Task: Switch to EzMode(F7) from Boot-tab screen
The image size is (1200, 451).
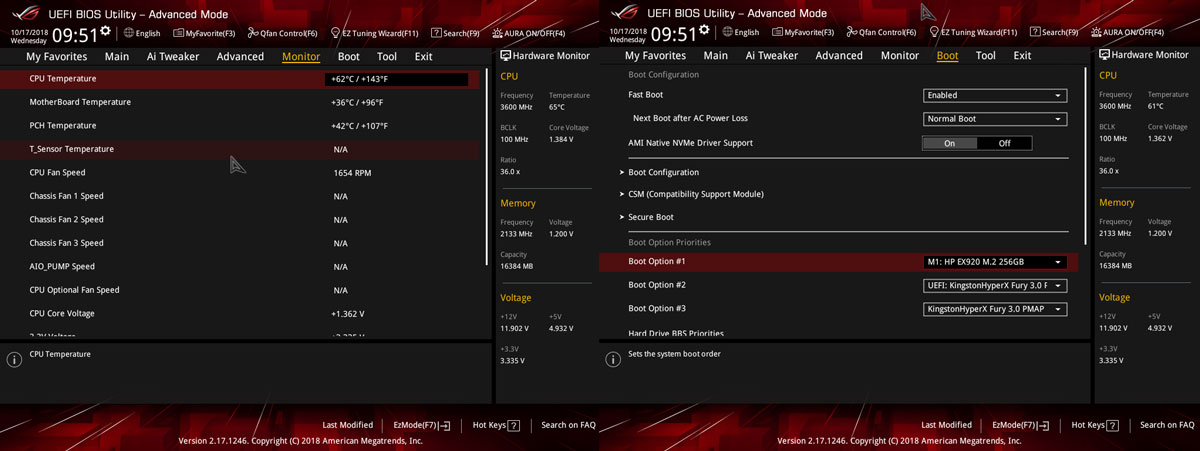Action: pyautogui.click(x=1020, y=425)
